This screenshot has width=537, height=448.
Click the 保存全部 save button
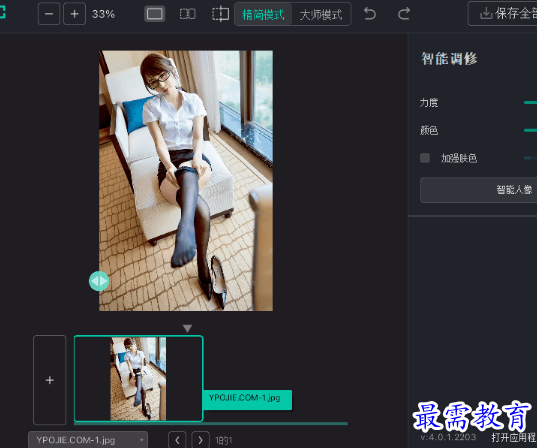coord(503,14)
